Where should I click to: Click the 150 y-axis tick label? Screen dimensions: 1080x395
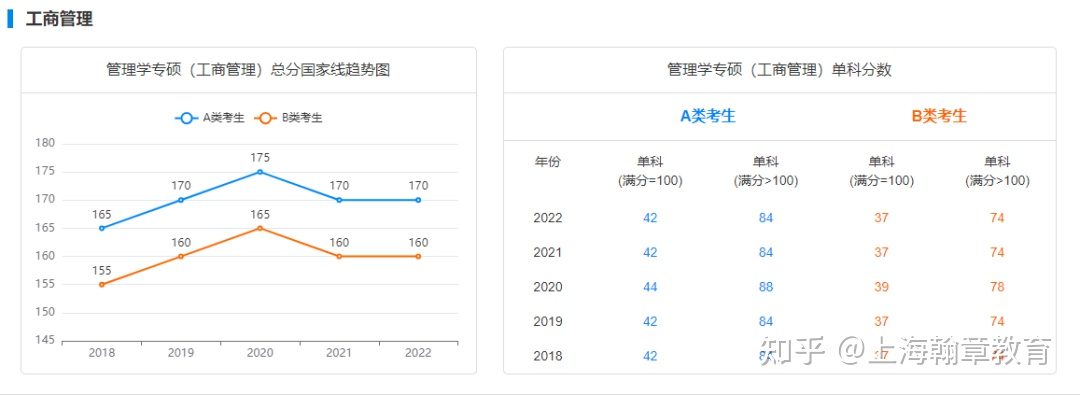click(x=45, y=313)
